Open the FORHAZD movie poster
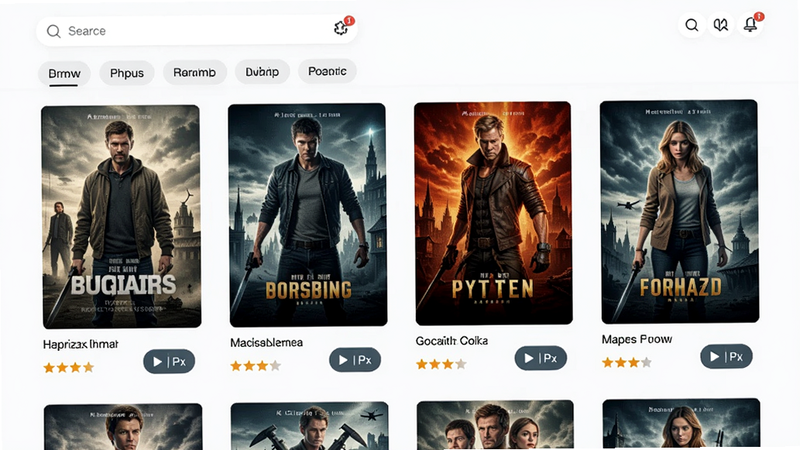The height and width of the screenshot is (450, 800). pos(679,212)
